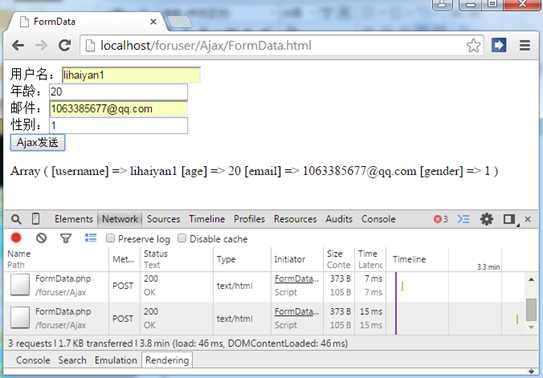Click the requests summary status bar text

(178, 343)
